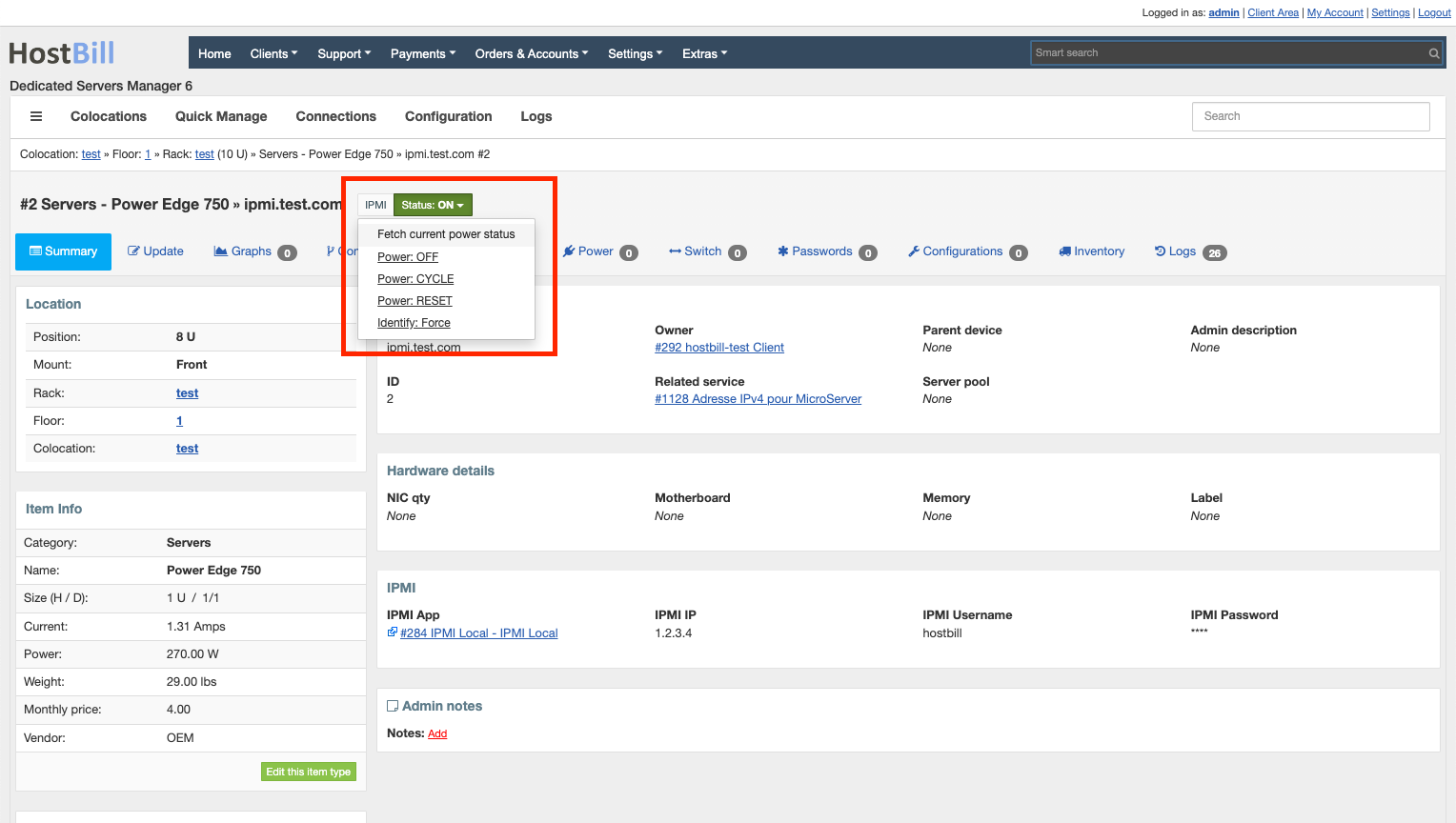Toggle Power: OFF from IPMI menu
This screenshot has width=1456, height=823.
click(408, 256)
